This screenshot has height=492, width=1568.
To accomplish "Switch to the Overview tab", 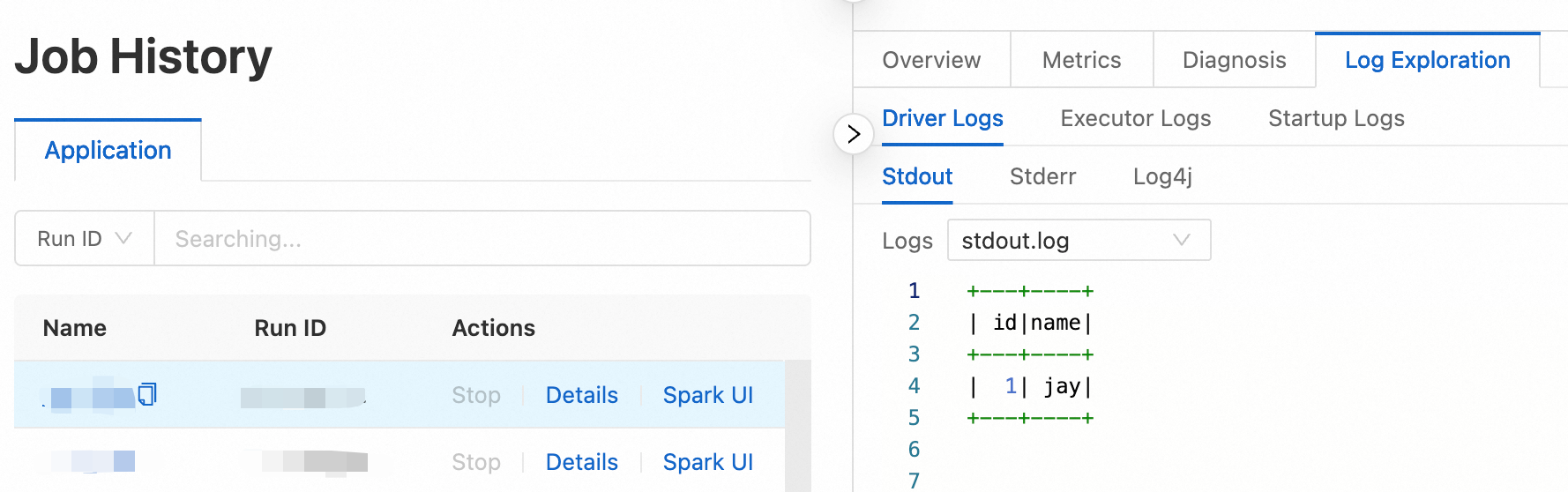I will point(931,60).
